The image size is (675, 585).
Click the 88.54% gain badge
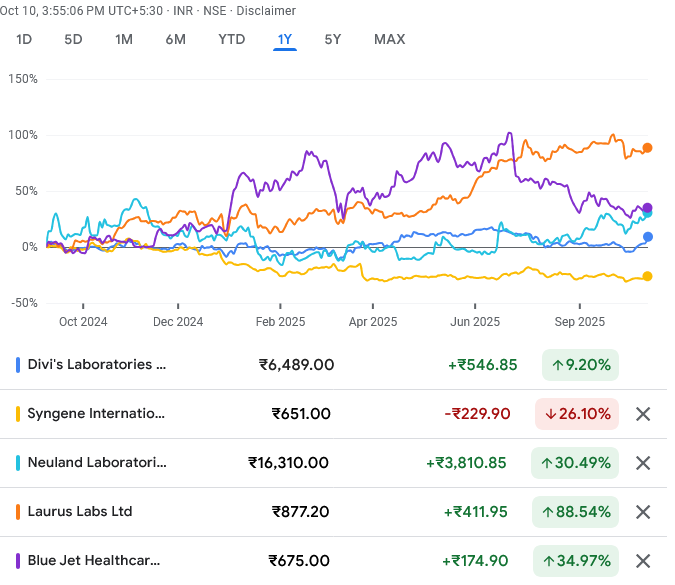(x=575, y=512)
